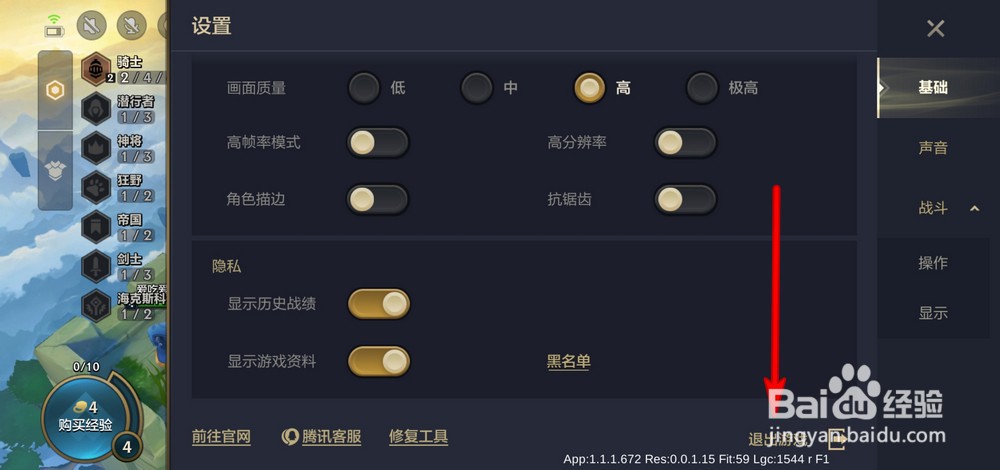The width and height of the screenshot is (1000, 470).
Task: Open the 显示 settings sub-tab
Action: (x=933, y=312)
